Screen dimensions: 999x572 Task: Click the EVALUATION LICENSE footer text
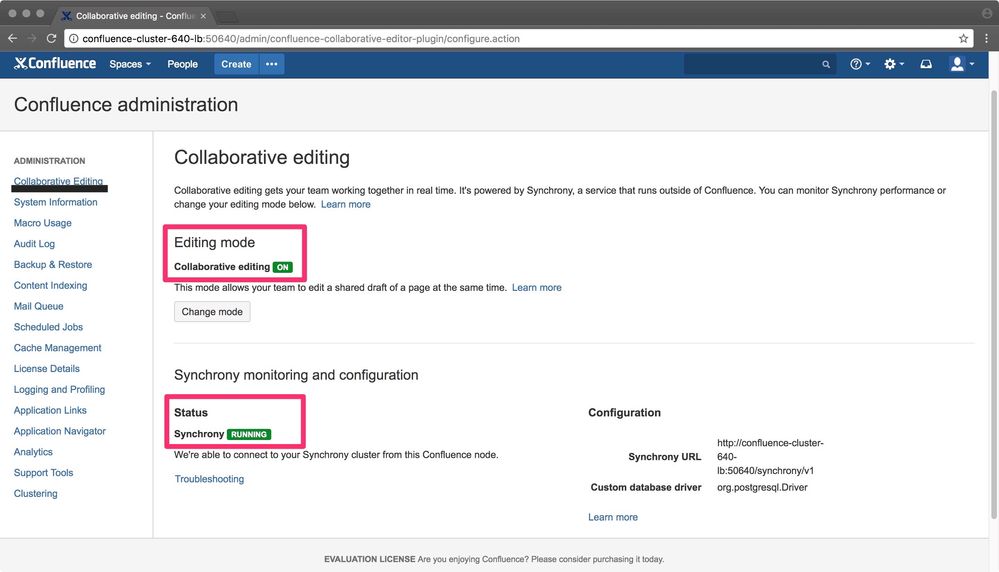pos(370,559)
